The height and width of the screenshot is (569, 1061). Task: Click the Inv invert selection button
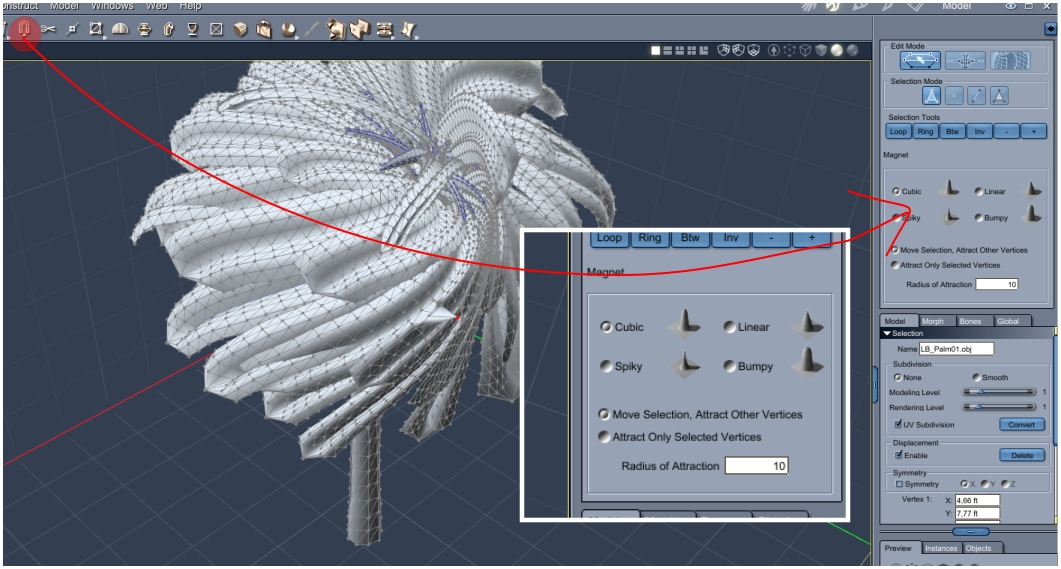979,131
